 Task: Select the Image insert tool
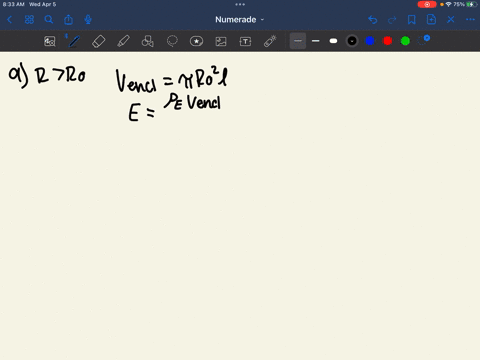(x=221, y=41)
